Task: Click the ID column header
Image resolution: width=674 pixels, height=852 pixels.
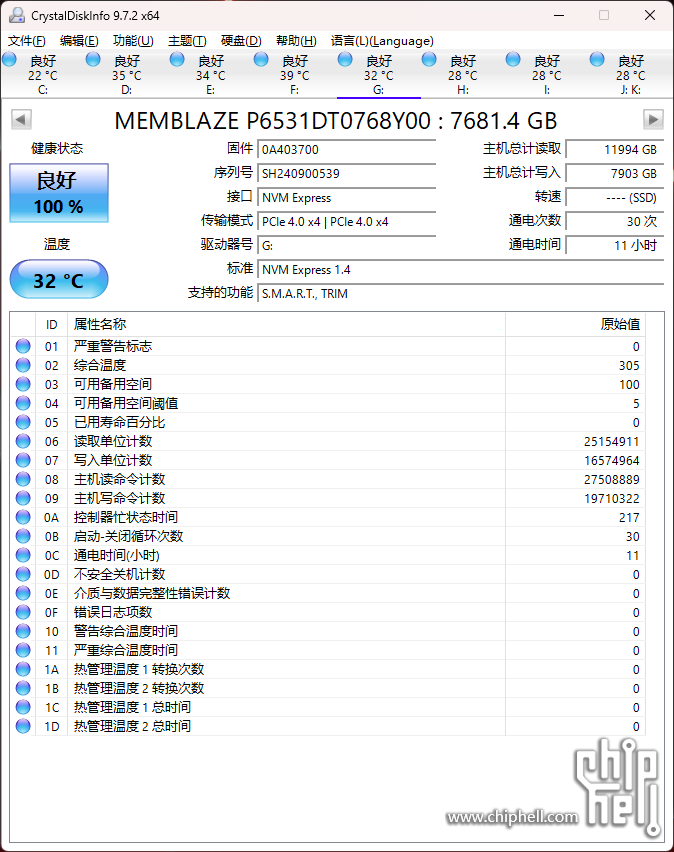Action: [52, 324]
